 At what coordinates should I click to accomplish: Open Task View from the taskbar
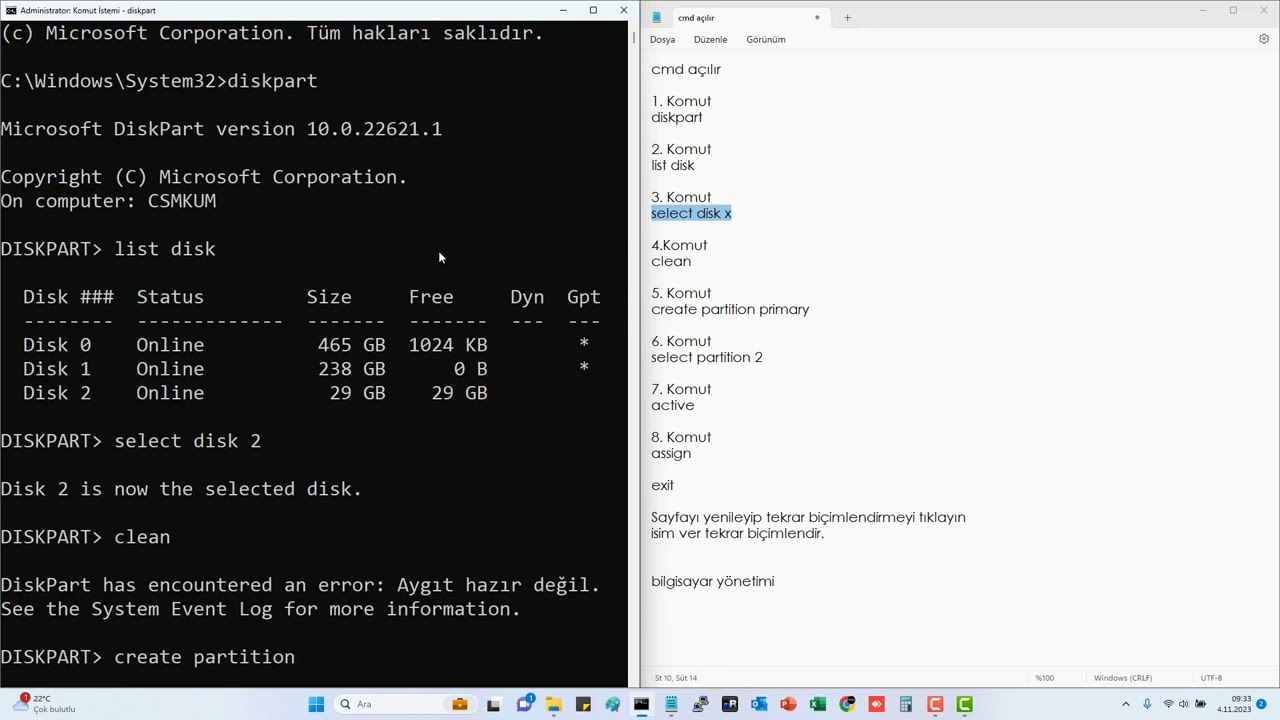(493, 704)
